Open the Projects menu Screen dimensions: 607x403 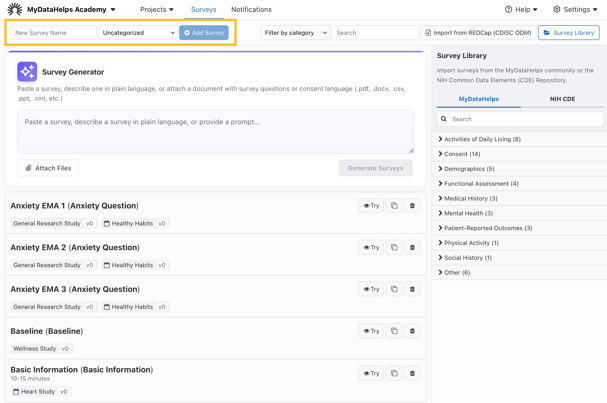(157, 9)
